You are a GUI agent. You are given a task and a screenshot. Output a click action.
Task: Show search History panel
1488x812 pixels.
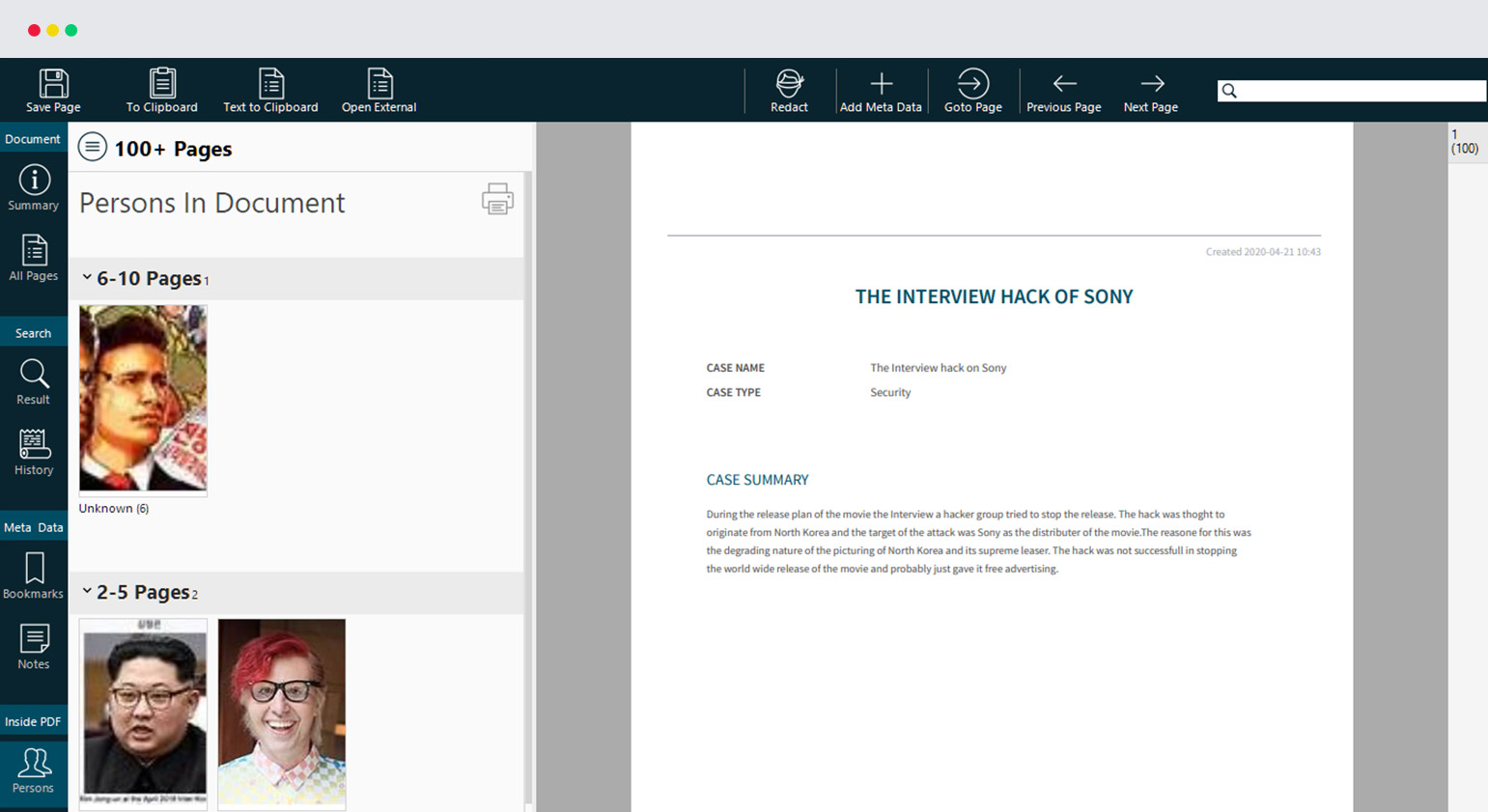click(x=34, y=452)
